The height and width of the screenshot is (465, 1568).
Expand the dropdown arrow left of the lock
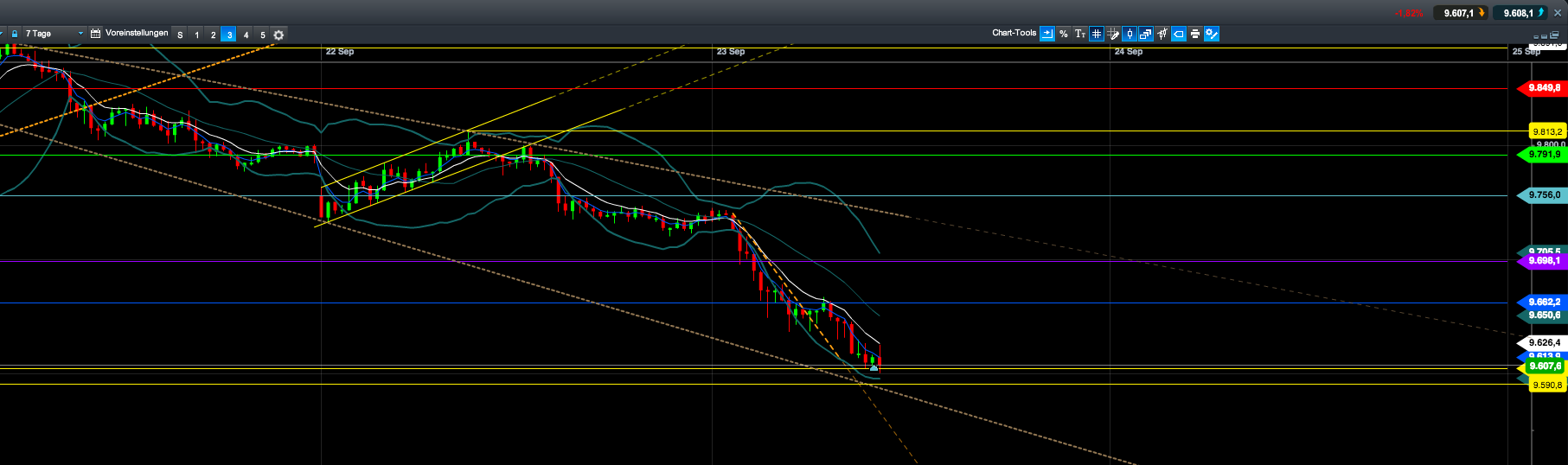(x=3, y=34)
